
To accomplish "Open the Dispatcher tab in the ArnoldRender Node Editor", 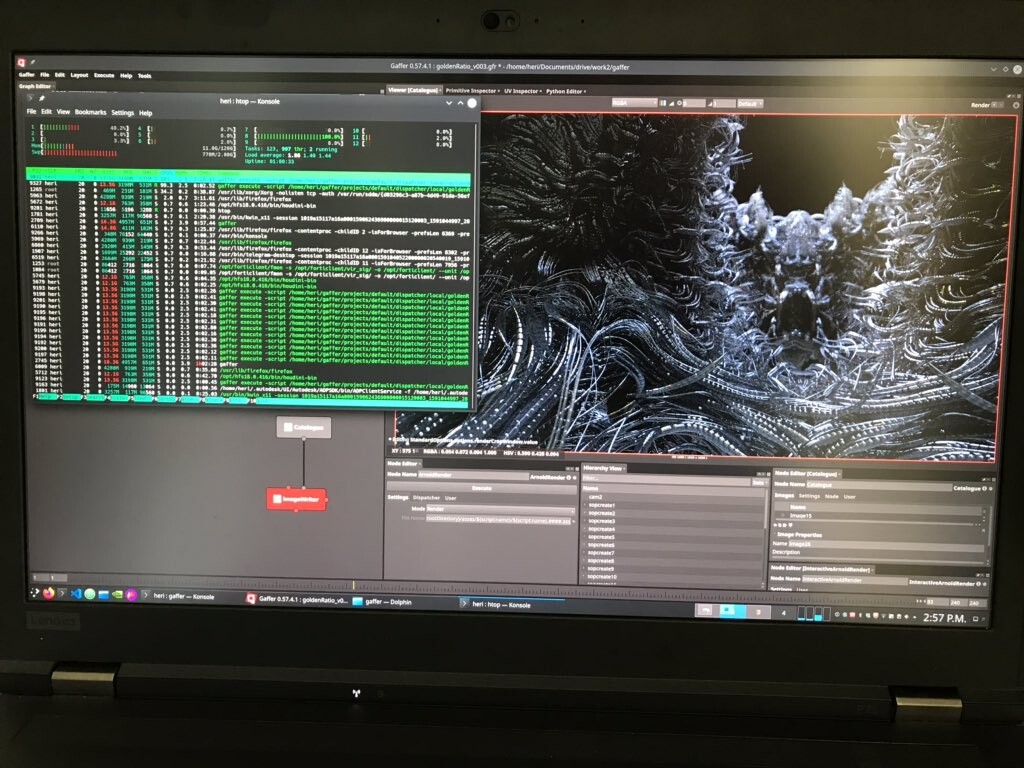I will [x=426, y=498].
